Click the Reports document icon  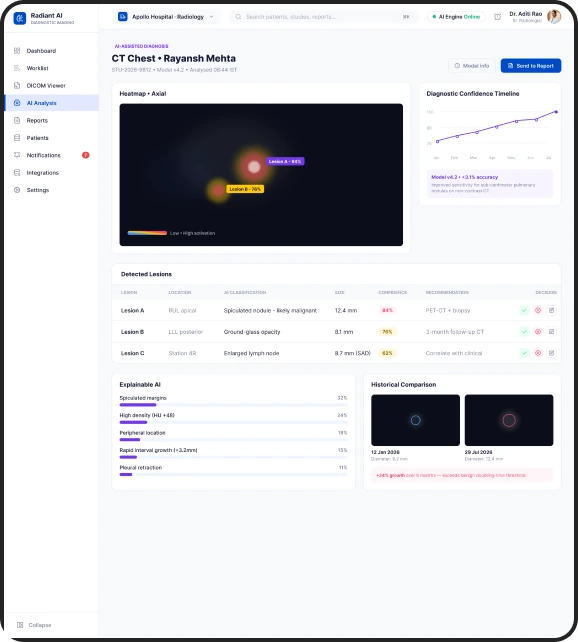click(17, 120)
